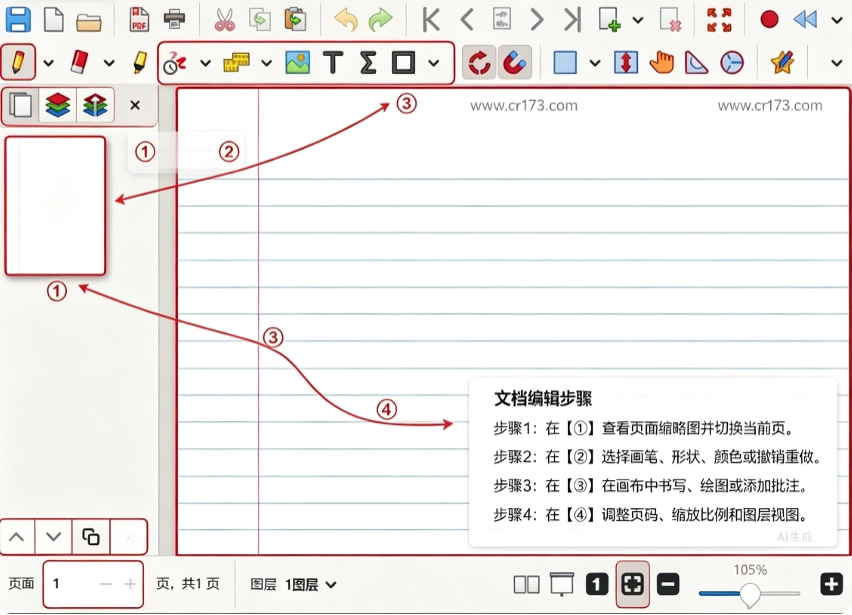Toggle the rotation snapping button
This screenshot has width=852, height=615.
click(479, 62)
